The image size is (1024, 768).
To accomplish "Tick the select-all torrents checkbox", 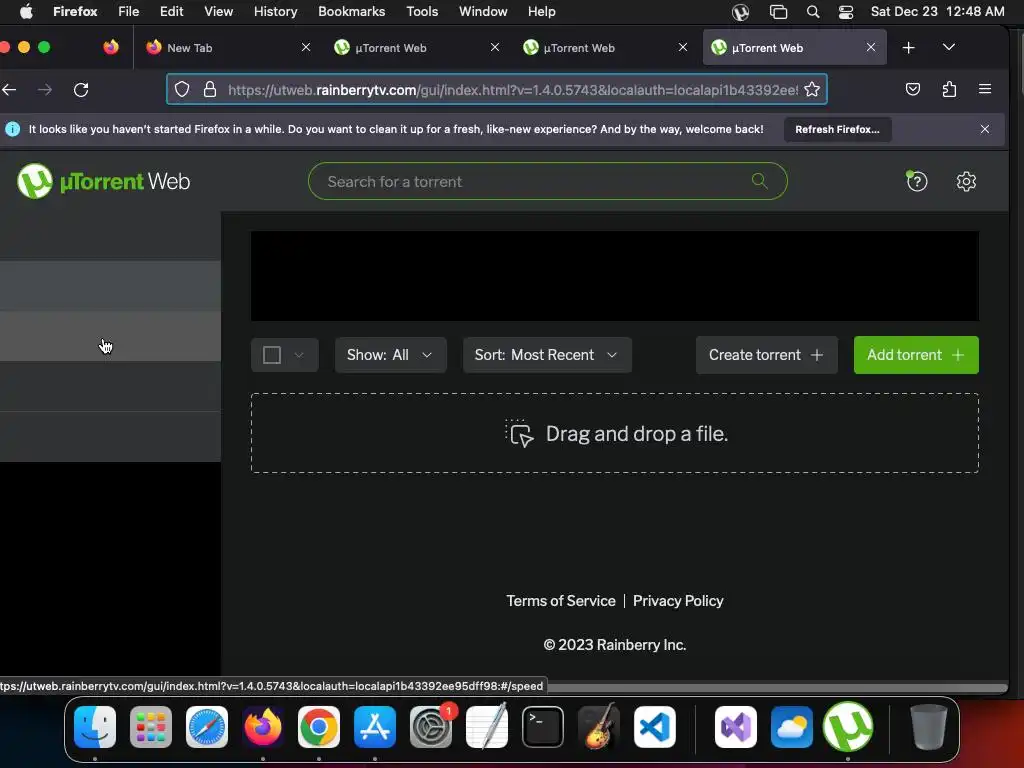I will 272,355.
